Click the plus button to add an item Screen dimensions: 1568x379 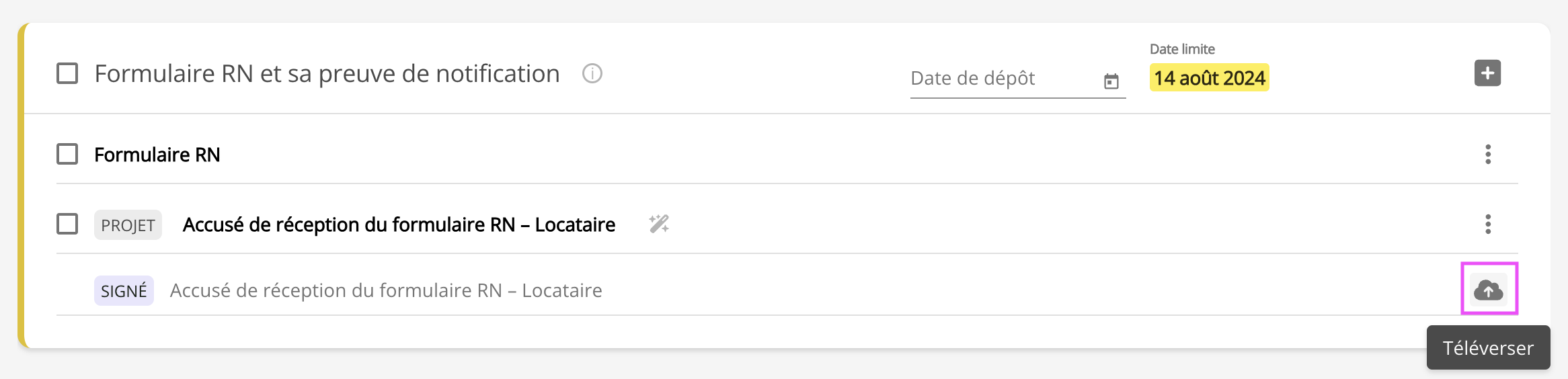pyautogui.click(x=1487, y=73)
